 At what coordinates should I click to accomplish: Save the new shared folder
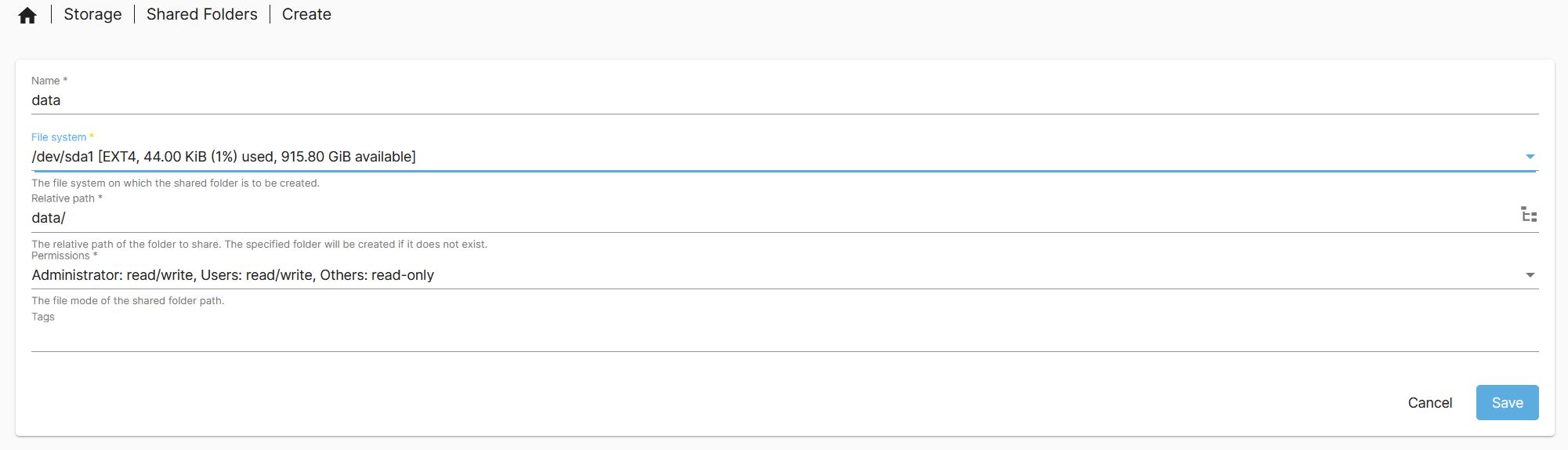pos(1508,403)
